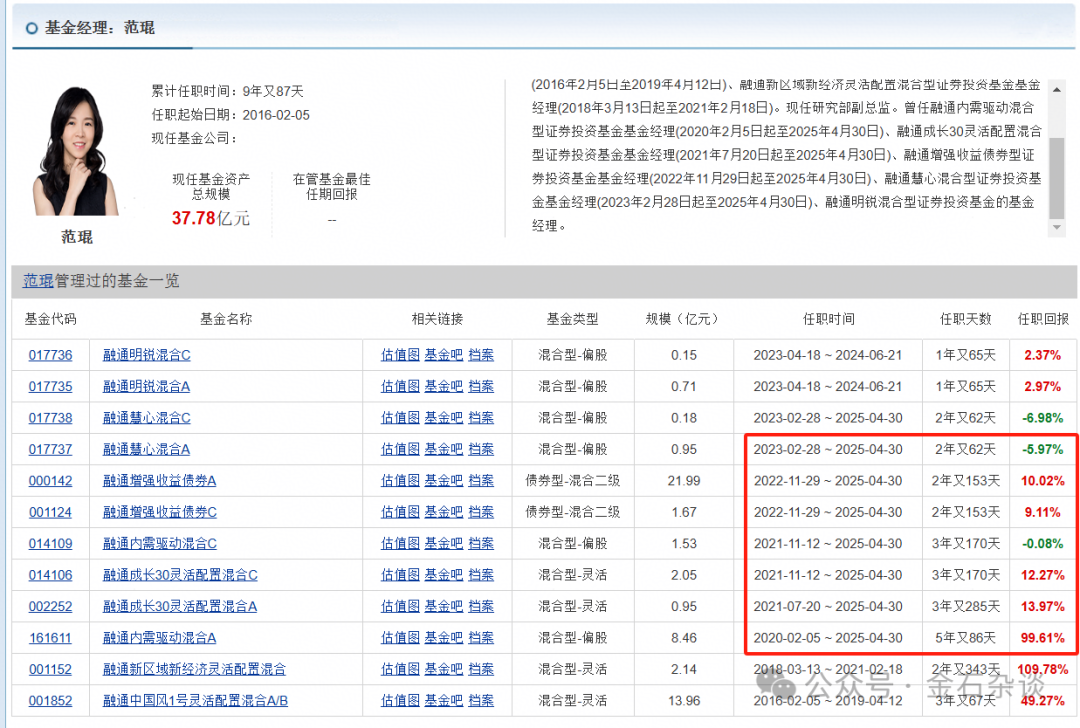Open 融通增强收益债券A fund name link
This screenshot has height=728, width=1080.
[160, 481]
